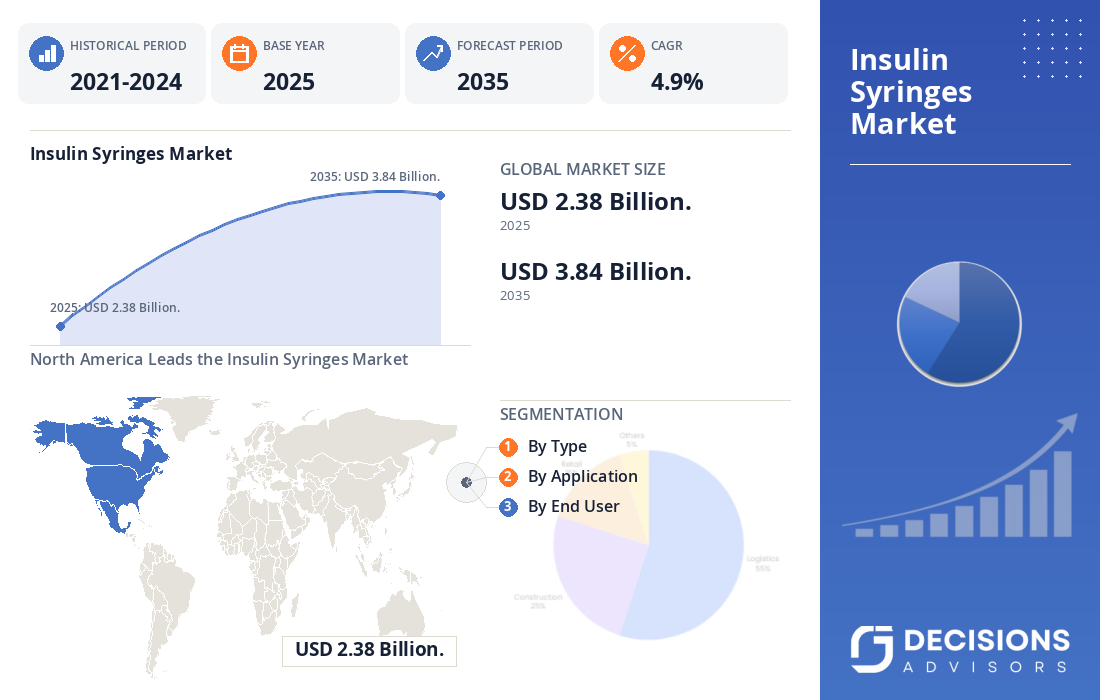Click the Base Year calendar icon
1100x700 pixels.
[239, 54]
